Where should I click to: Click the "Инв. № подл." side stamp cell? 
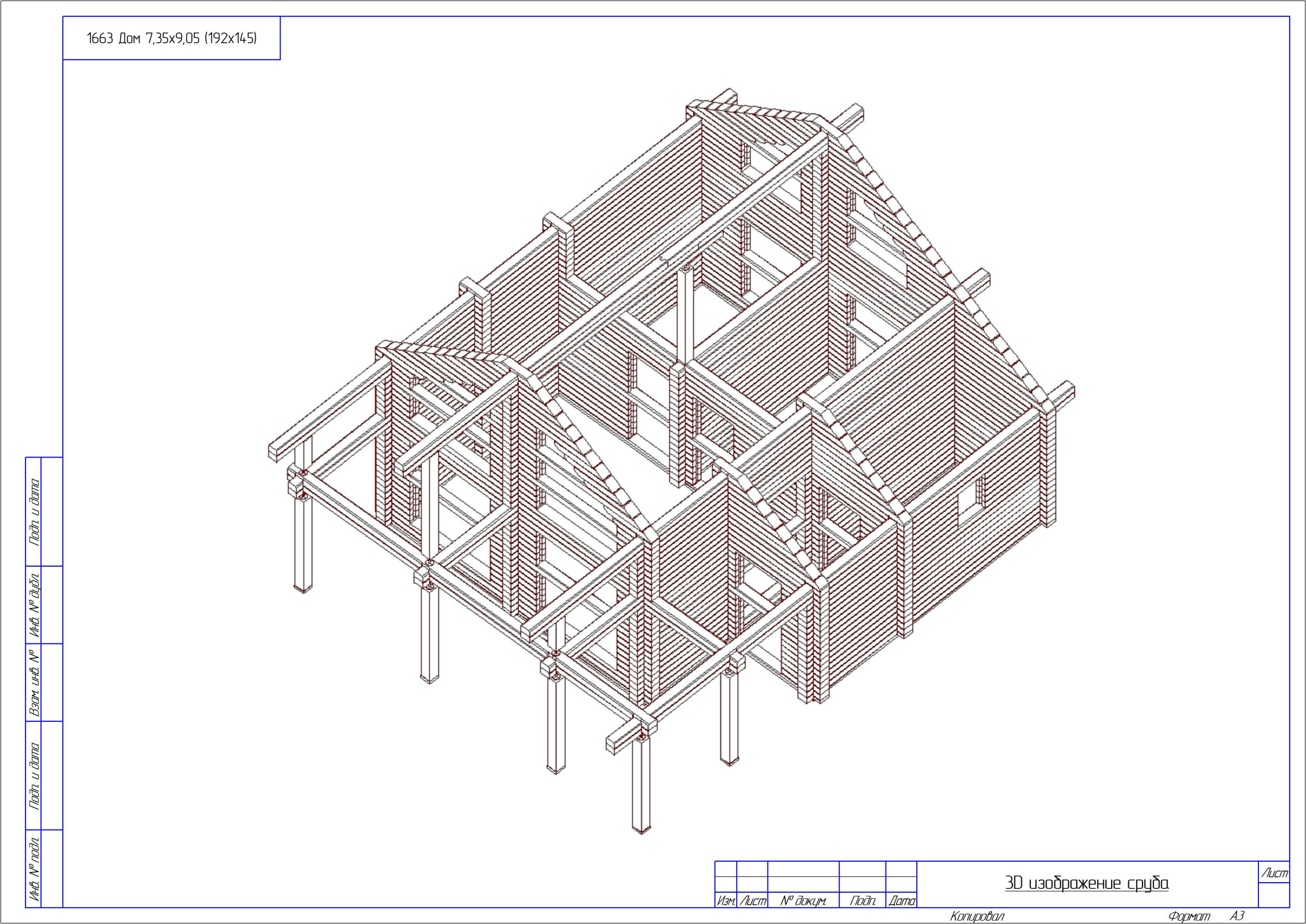click(x=33, y=868)
